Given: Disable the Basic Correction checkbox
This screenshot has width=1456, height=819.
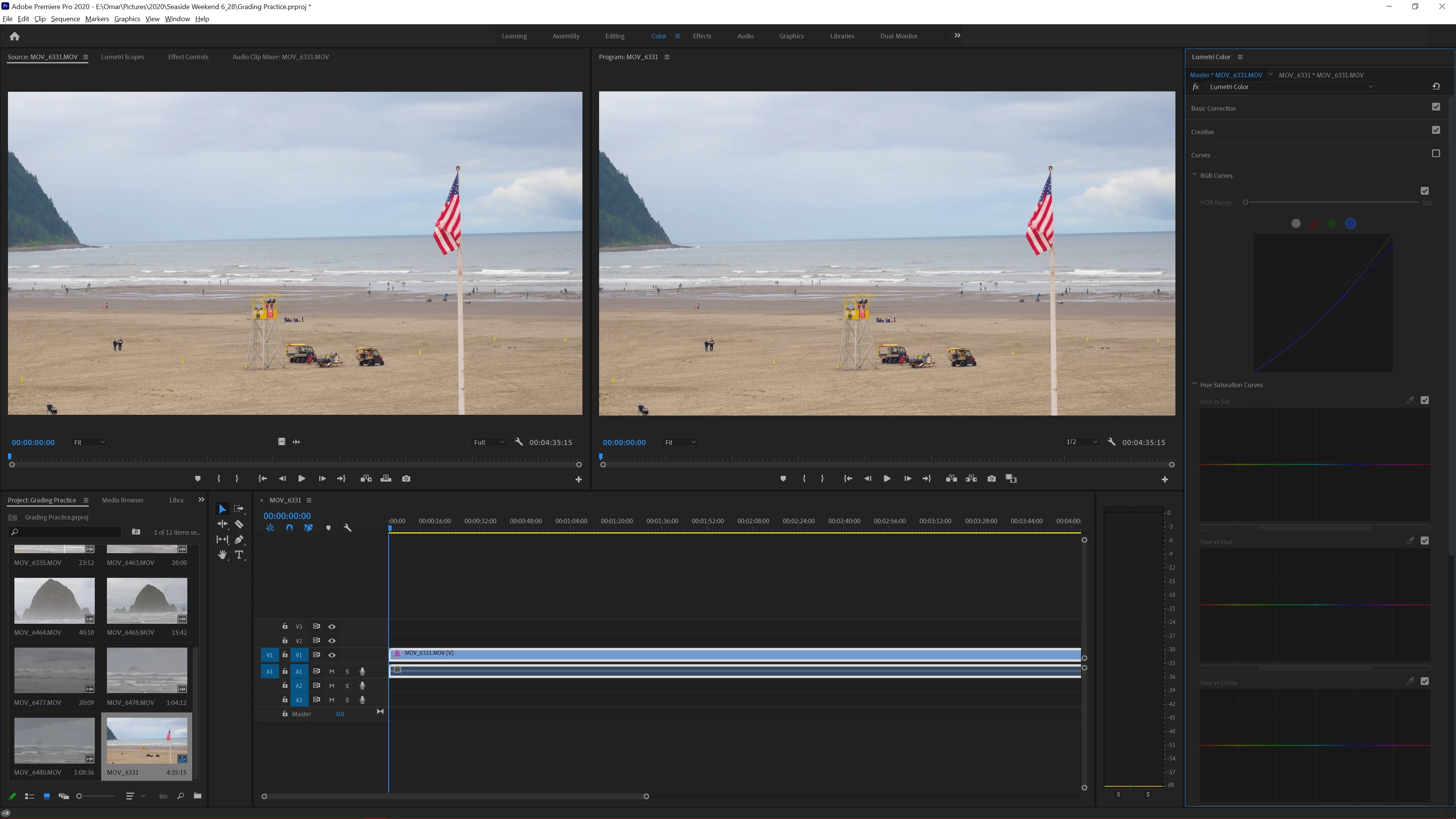Looking at the screenshot, I should point(1436,107).
